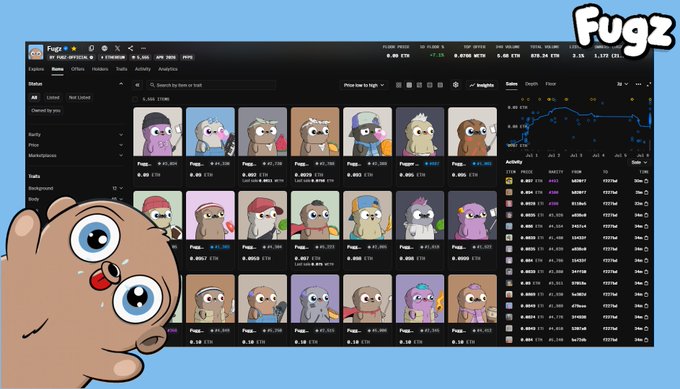Click the share icon in header
Screen dimensions: 680x389
(x=131, y=48)
